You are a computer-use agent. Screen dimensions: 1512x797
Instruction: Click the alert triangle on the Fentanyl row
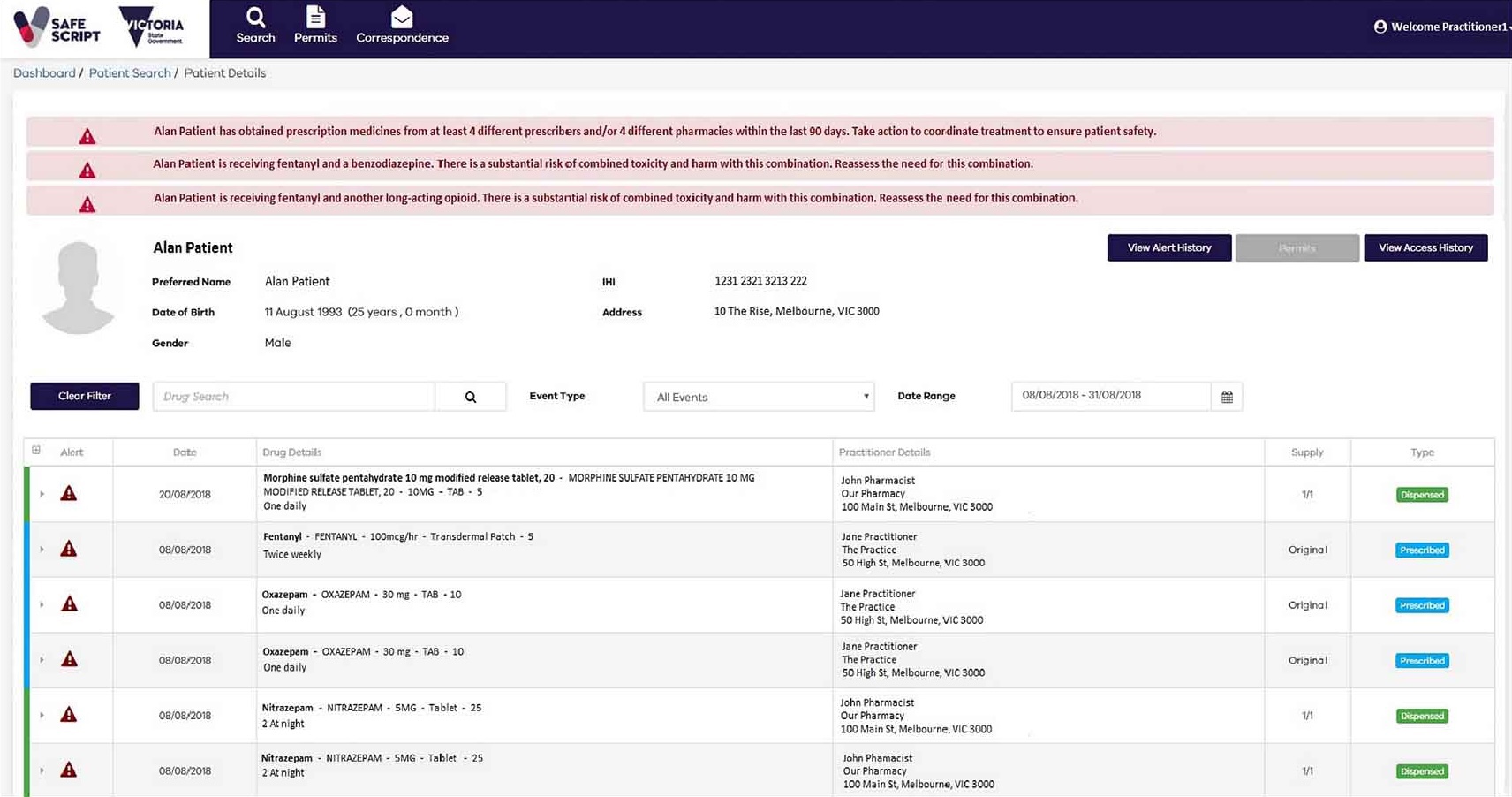pos(69,549)
